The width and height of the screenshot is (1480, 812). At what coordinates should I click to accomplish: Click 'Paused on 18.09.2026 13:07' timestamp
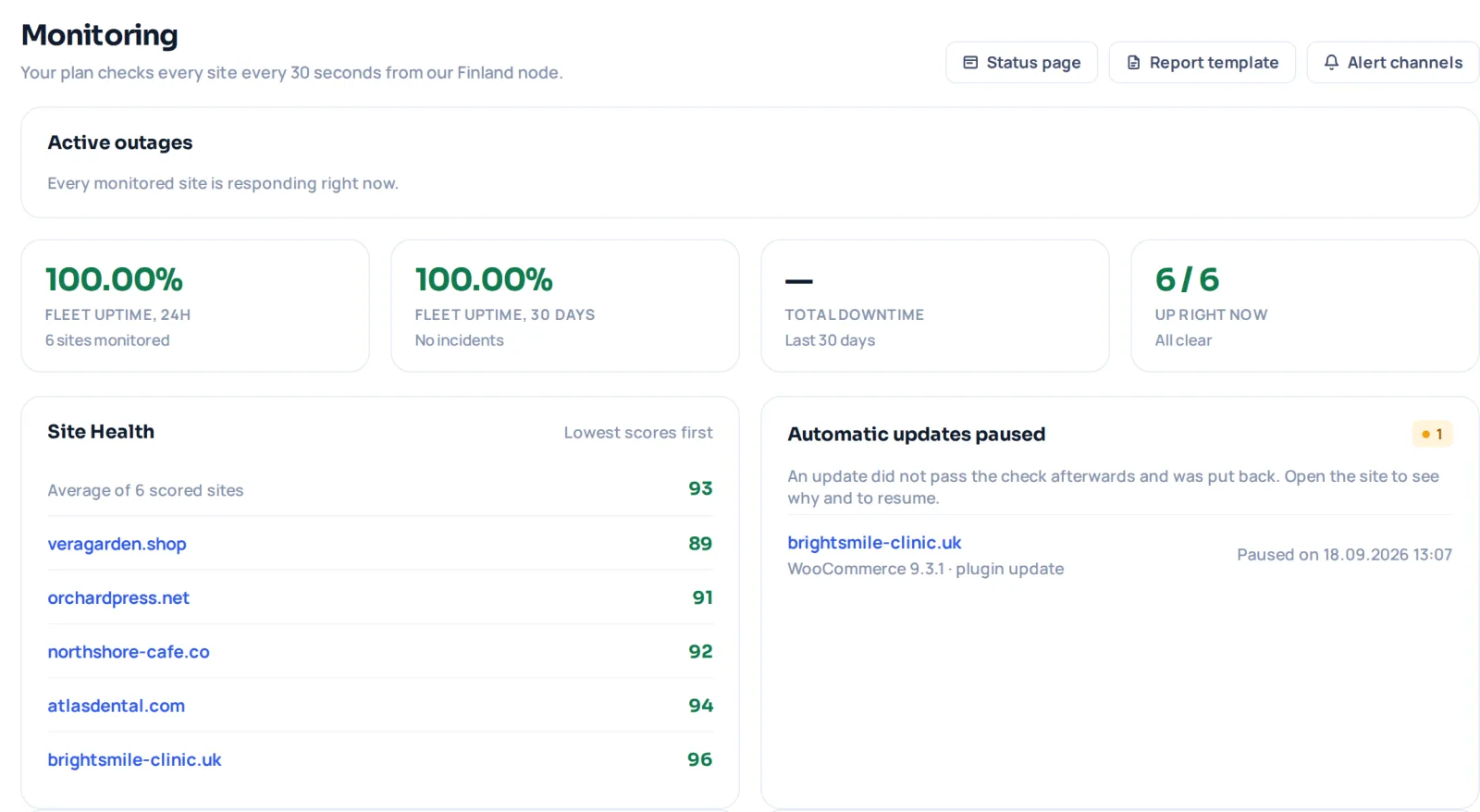coord(1344,555)
